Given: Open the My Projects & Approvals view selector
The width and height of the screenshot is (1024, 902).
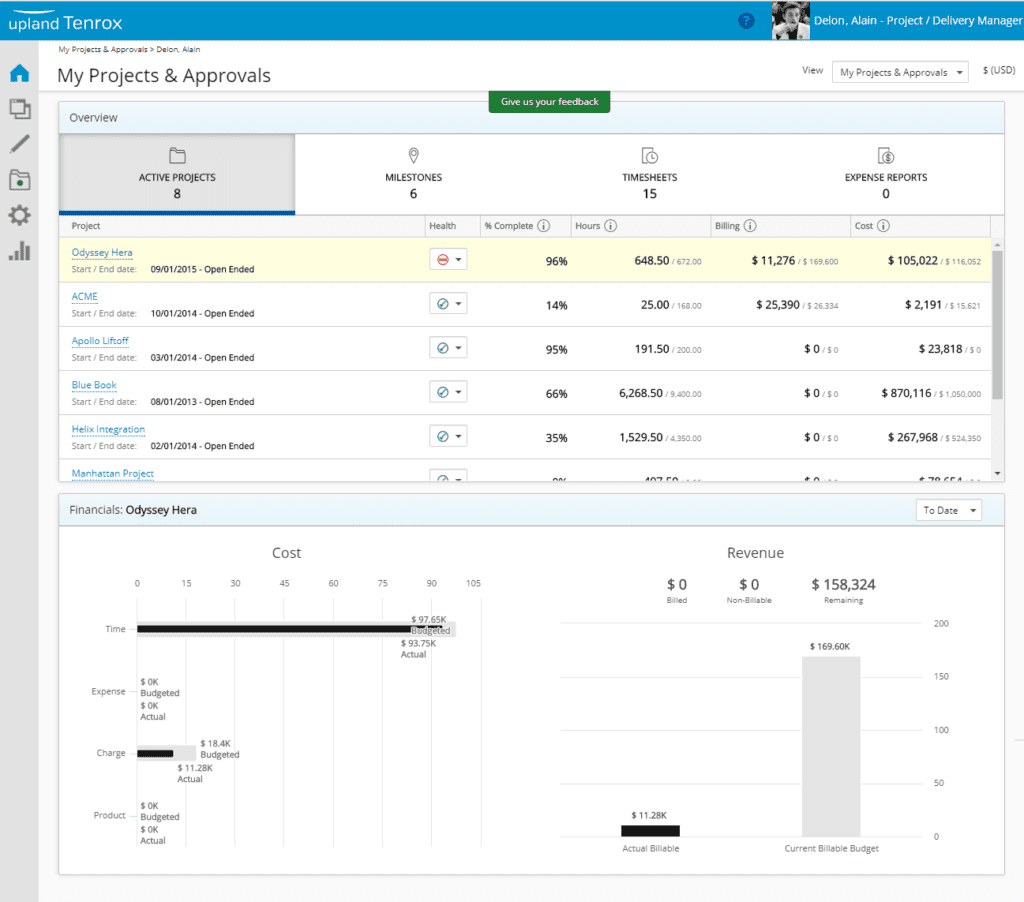Looking at the screenshot, I should [899, 71].
